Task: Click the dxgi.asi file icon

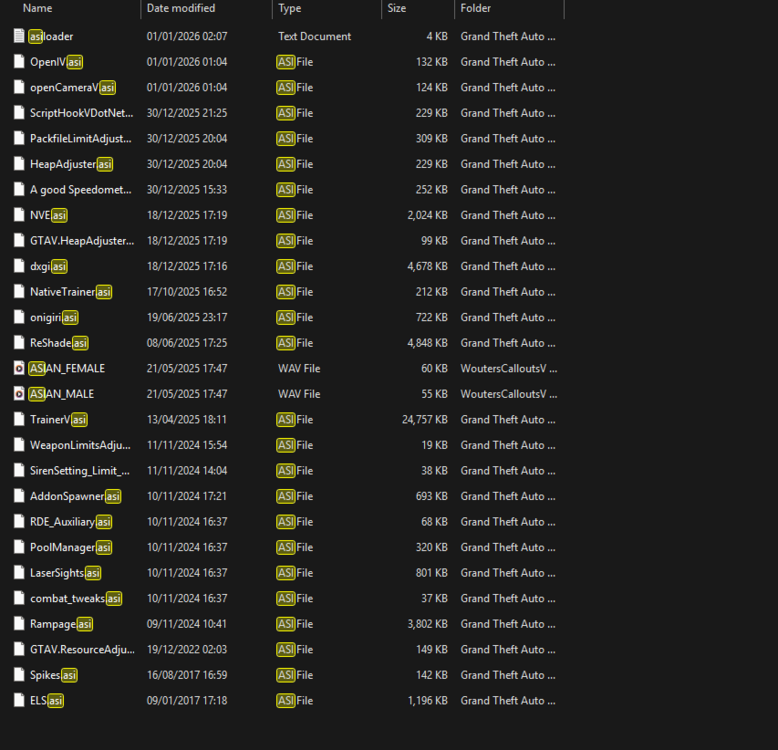Action: coord(19,266)
